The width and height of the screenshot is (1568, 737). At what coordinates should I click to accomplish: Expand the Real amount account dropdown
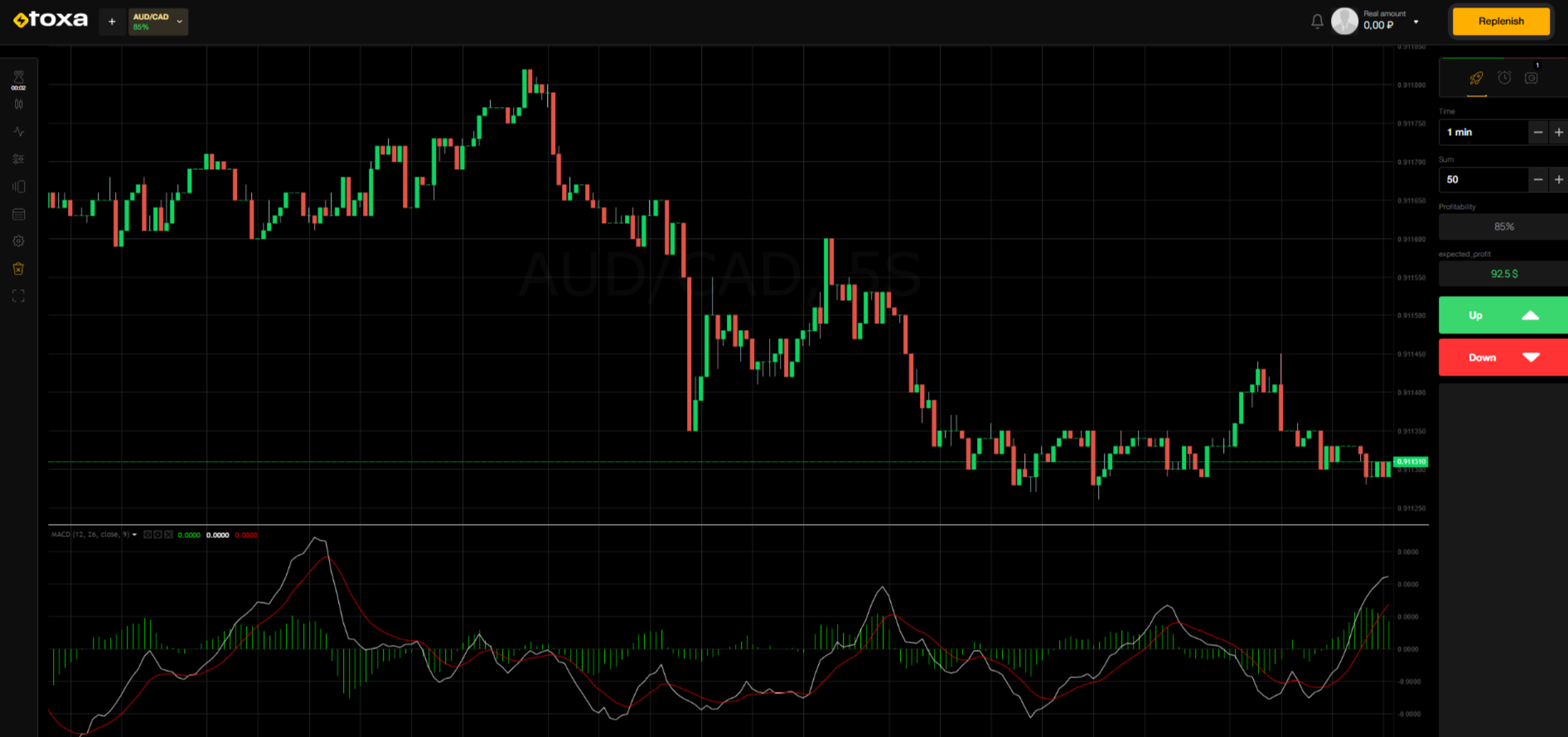pyautogui.click(x=1416, y=22)
